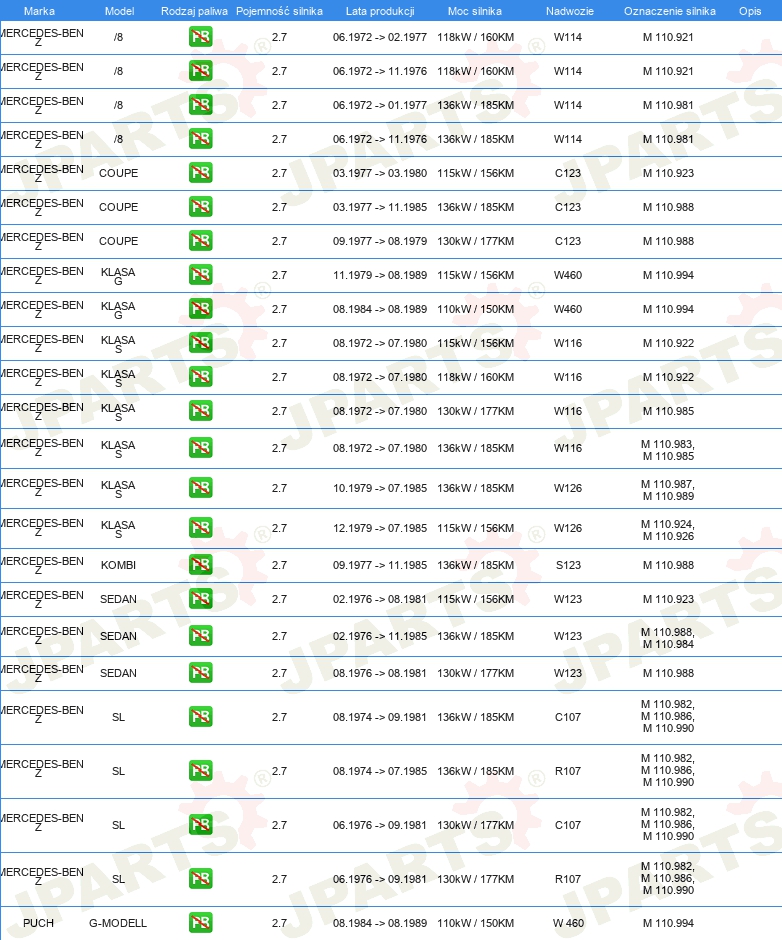Click the KOMBI model cell
The width and height of the screenshot is (782, 940).
pyautogui.click(x=118, y=565)
